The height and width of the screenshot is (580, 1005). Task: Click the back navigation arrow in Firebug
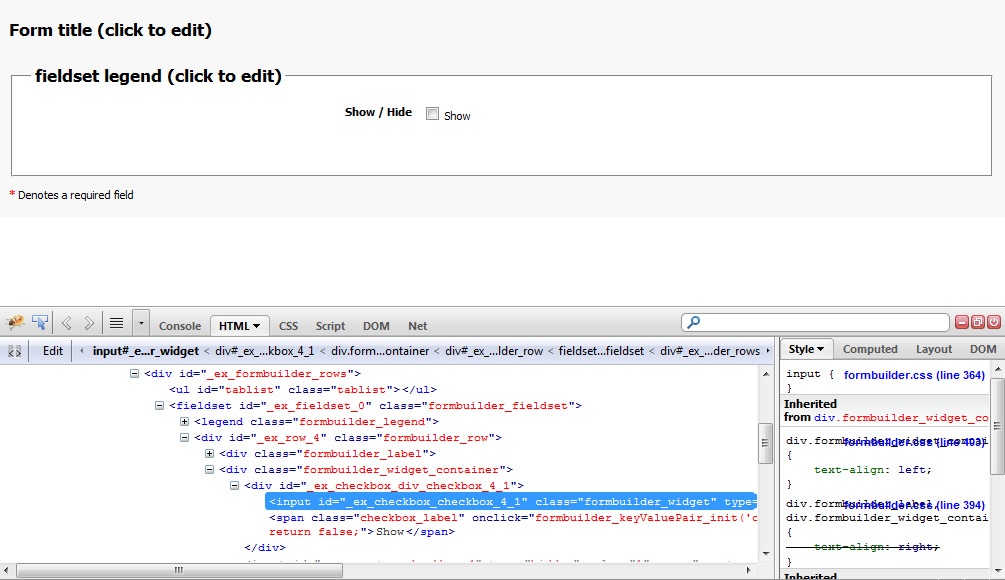pyautogui.click(x=67, y=323)
